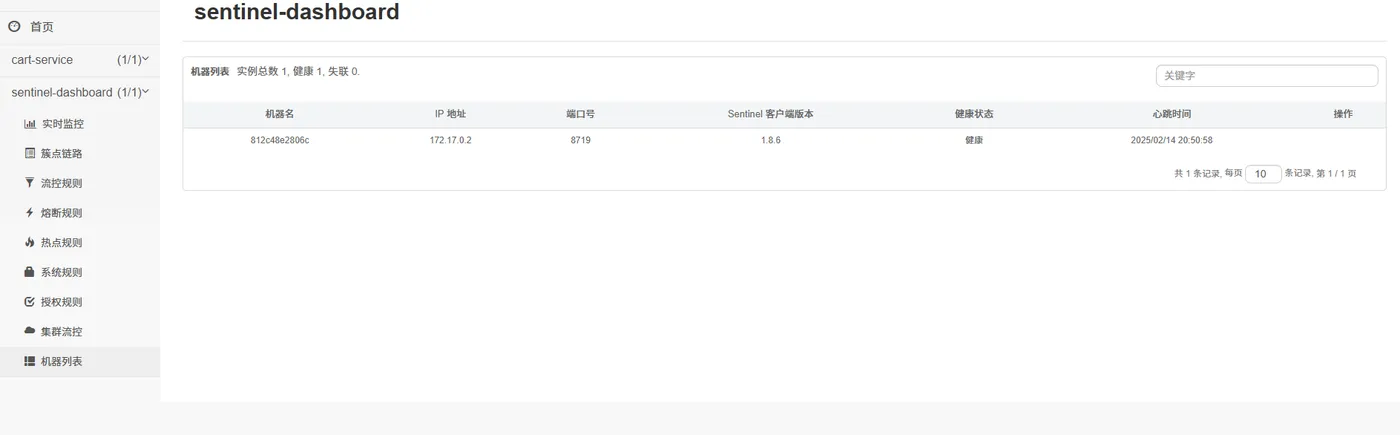This screenshot has width=1400, height=435.
Task: Click the home clock icon beside 首页
Action: [x=14, y=27]
